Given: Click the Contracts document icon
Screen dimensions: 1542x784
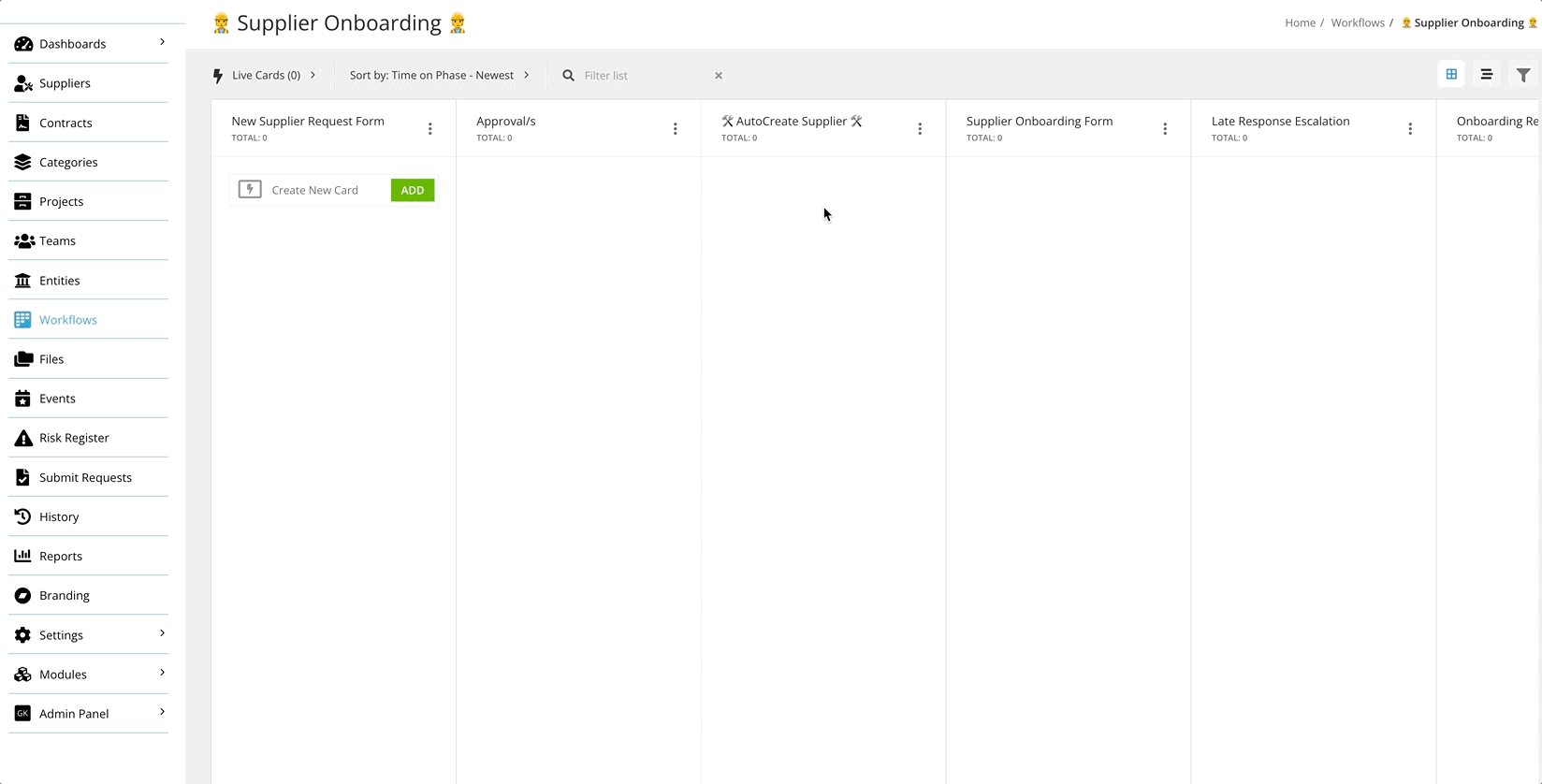Looking at the screenshot, I should click(x=23, y=123).
